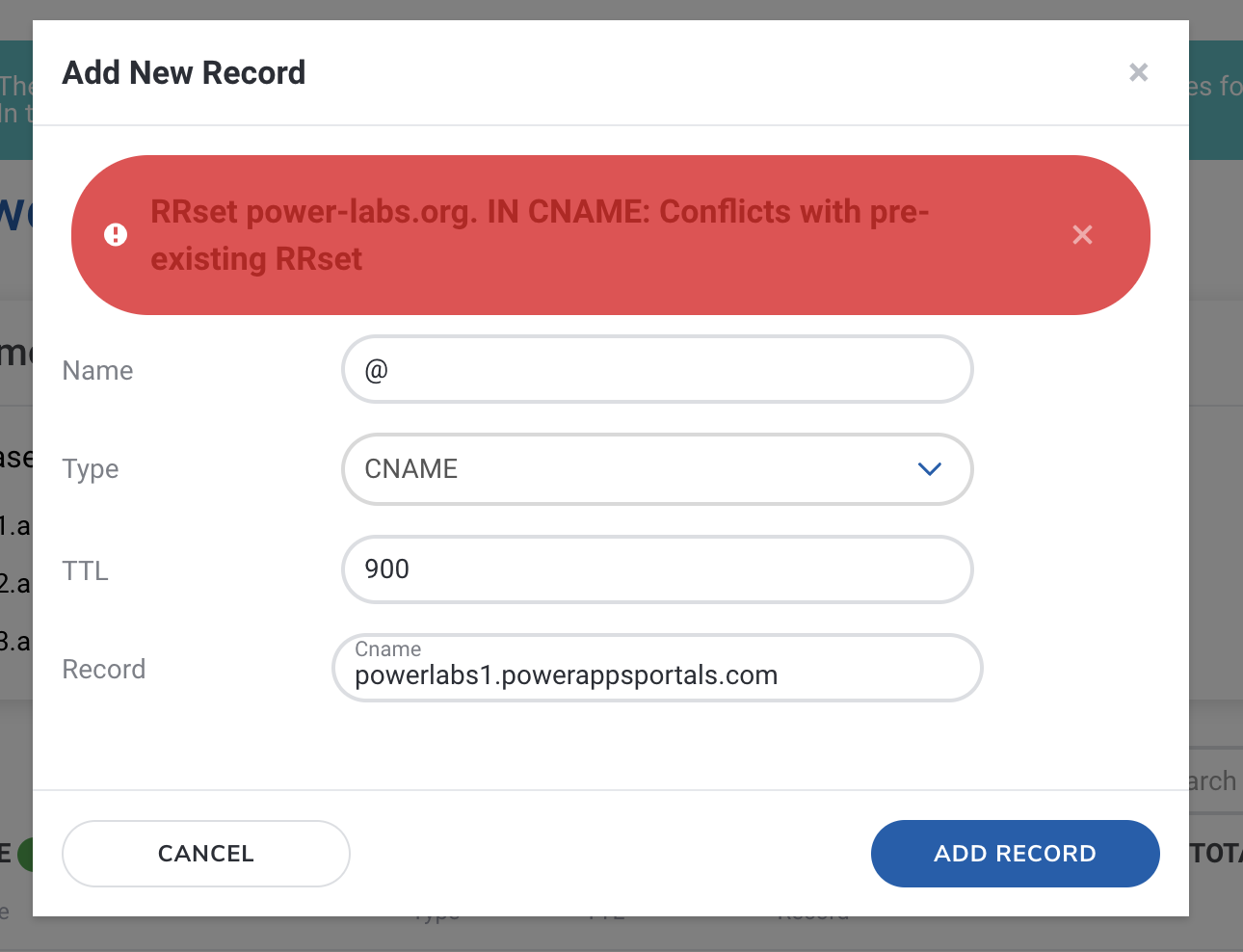
Task: Dismiss the red conflict error banner
Action: click(x=1082, y=234)
